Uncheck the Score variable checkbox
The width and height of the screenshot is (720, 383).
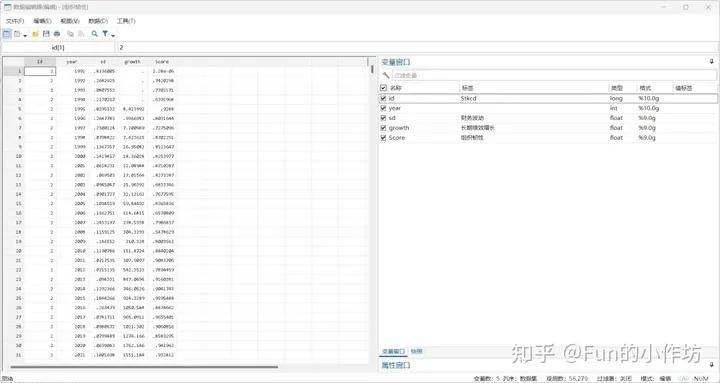click(x=383, y=138)
